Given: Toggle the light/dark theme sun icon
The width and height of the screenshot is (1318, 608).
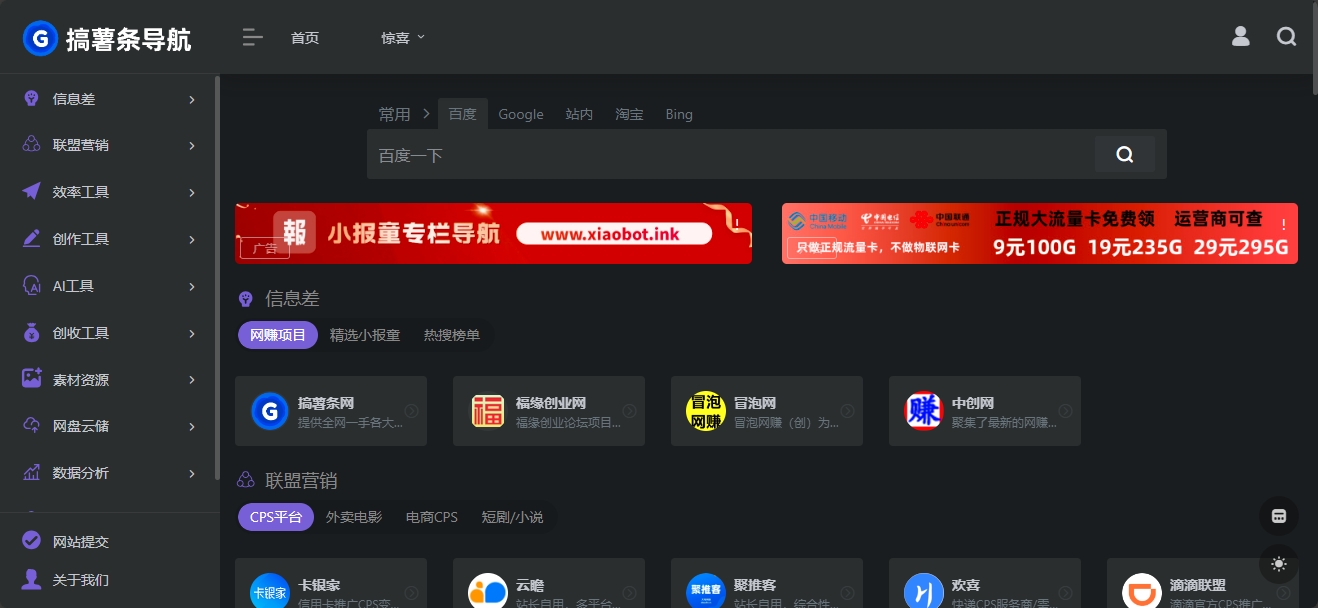Looking at the screenshot, I should pos(1278,564).
